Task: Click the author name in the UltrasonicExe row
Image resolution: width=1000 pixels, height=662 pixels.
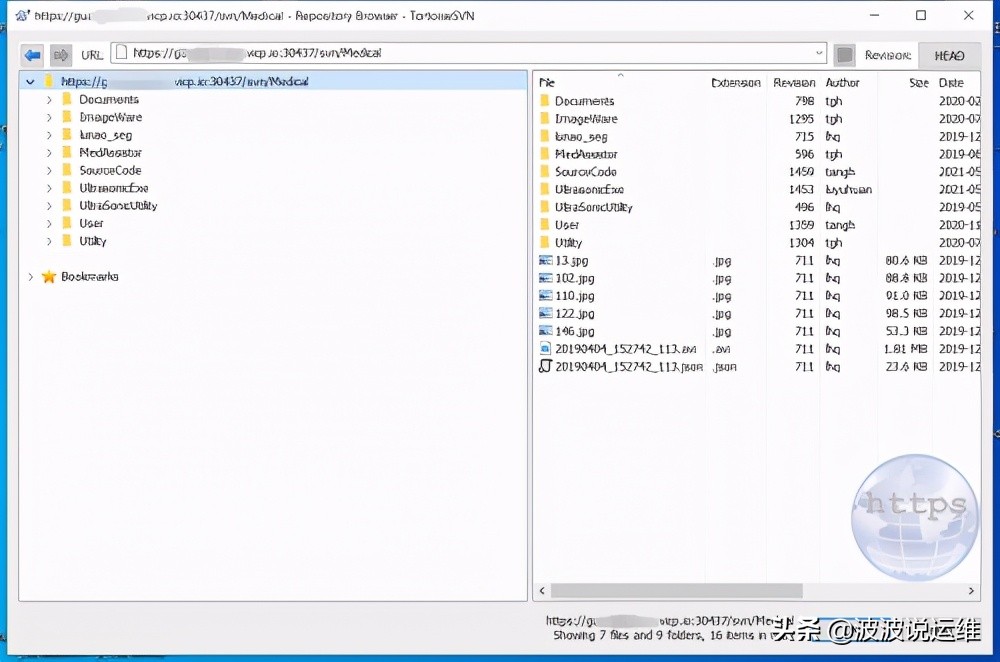Action: tap(848, 189)
